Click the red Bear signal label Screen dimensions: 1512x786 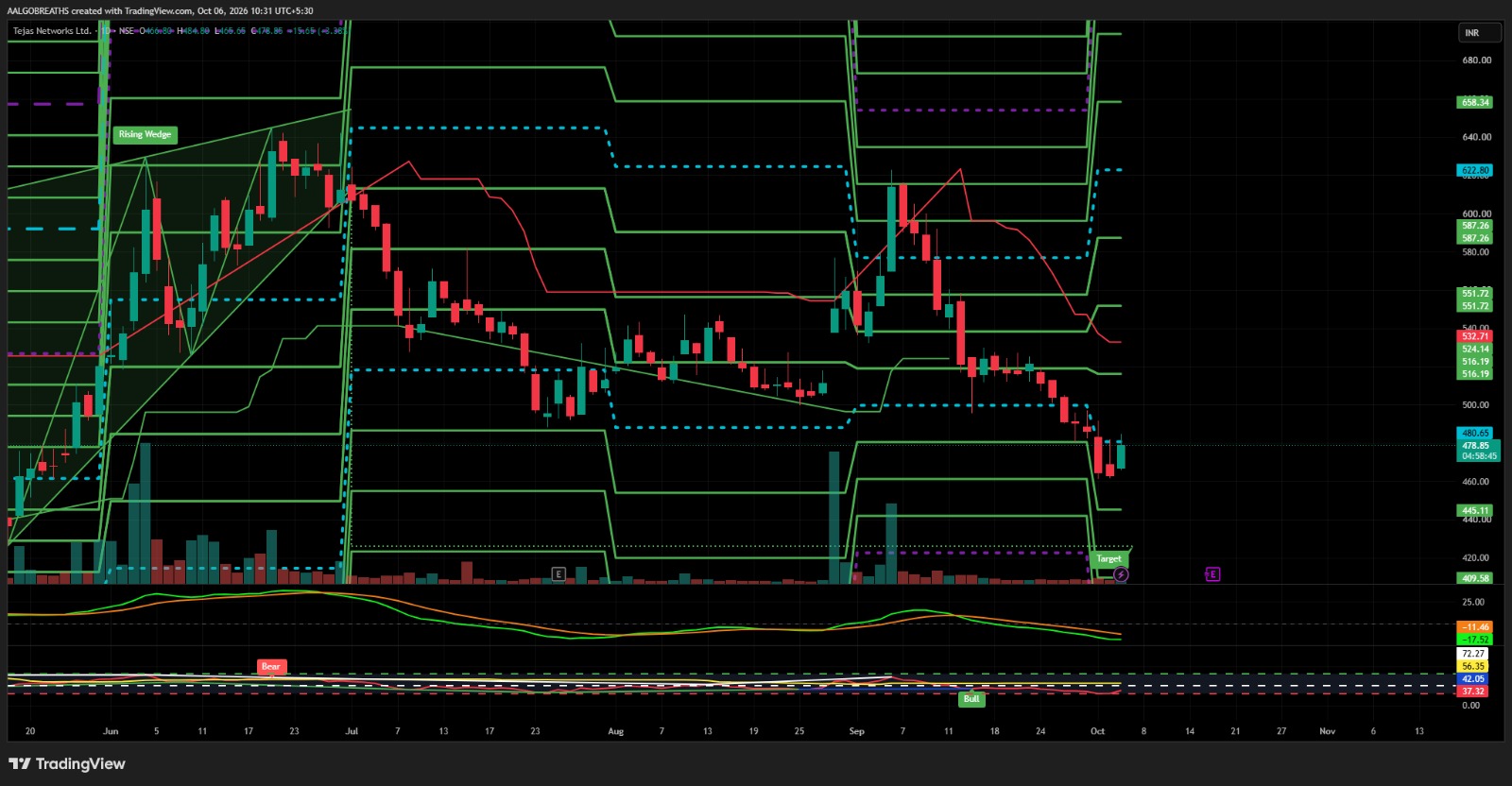271,666
